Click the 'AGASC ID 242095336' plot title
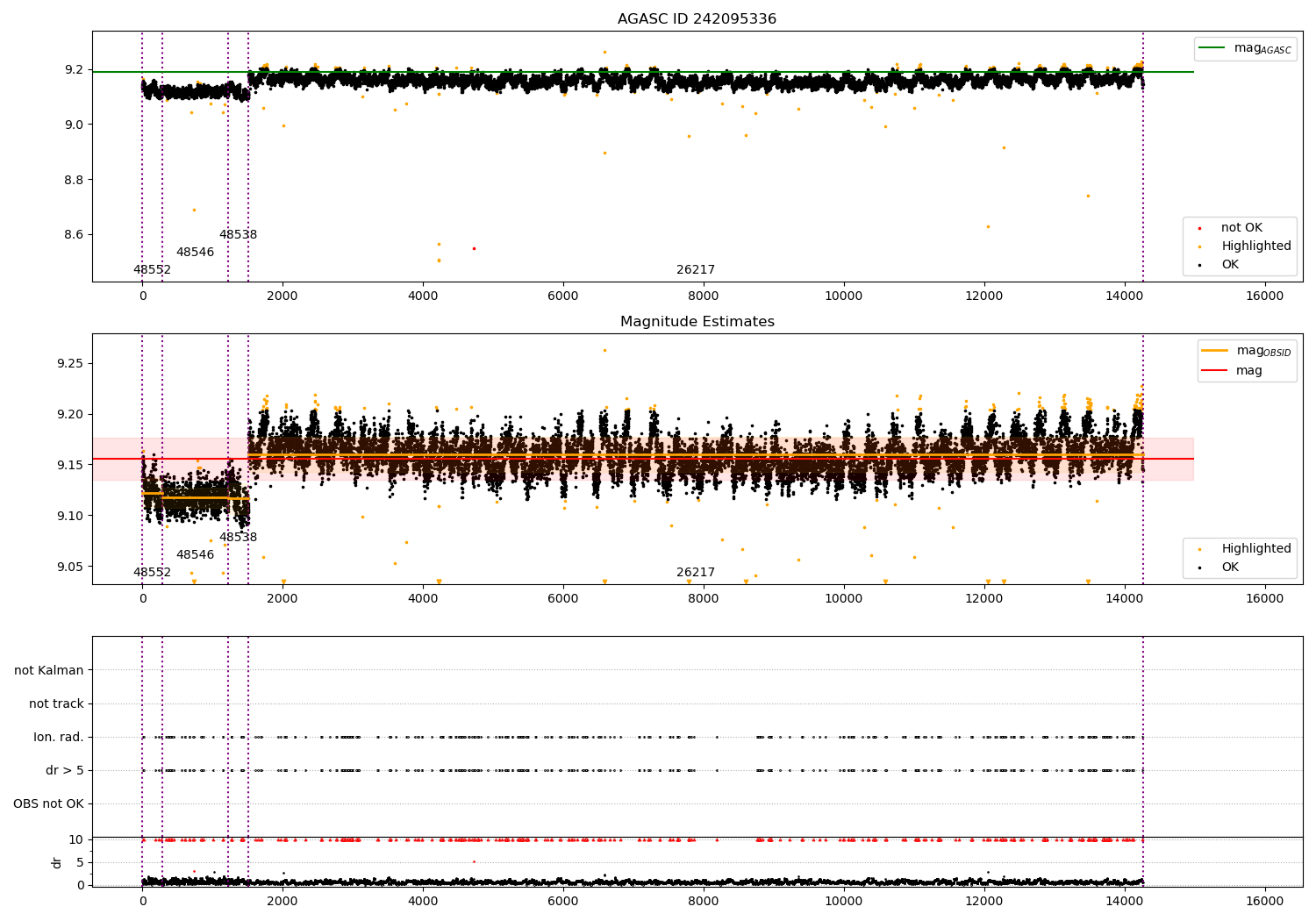This screenshot has width=1316, height=921. coord(697,19)
